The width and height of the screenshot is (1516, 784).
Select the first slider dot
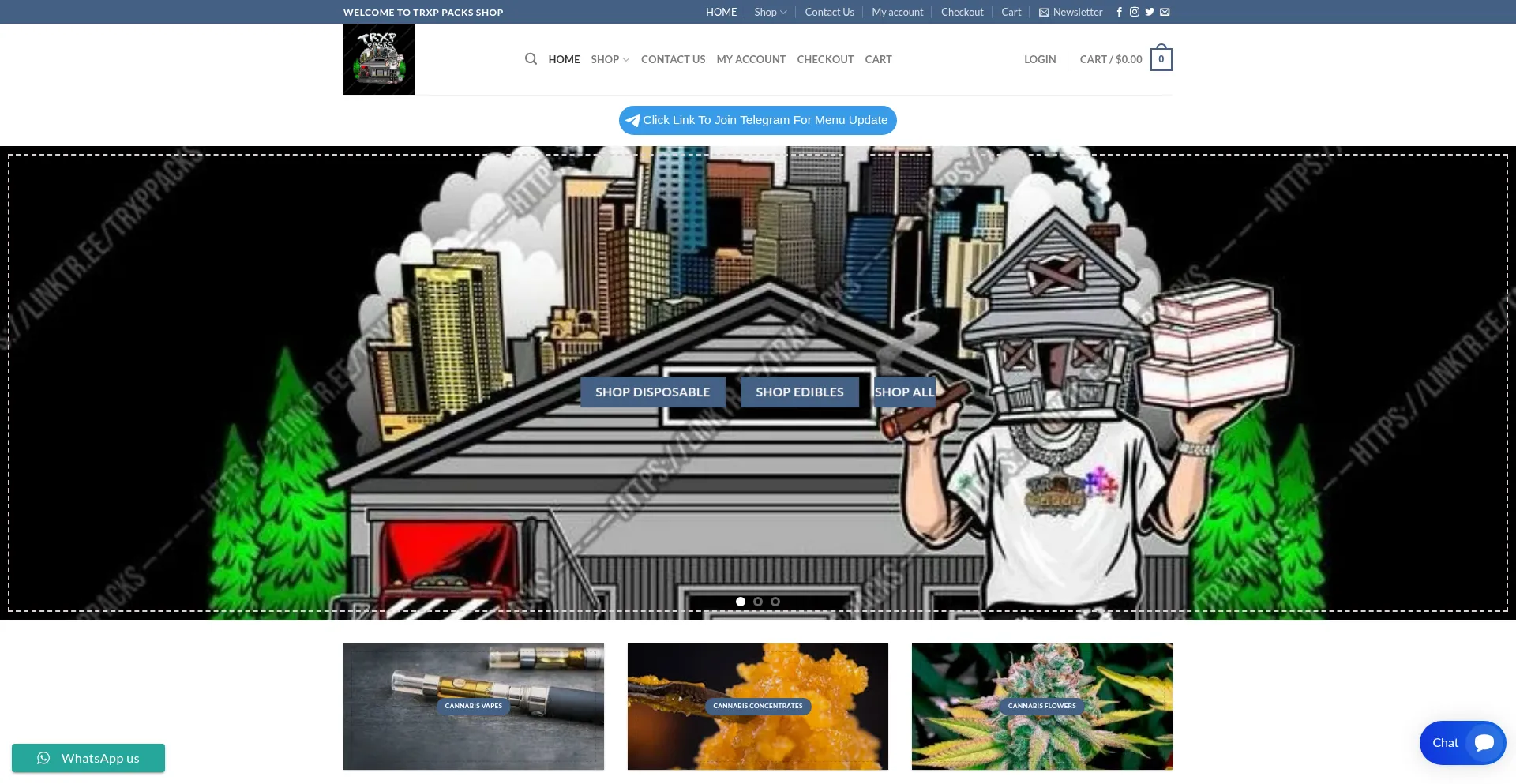[741, 602]
